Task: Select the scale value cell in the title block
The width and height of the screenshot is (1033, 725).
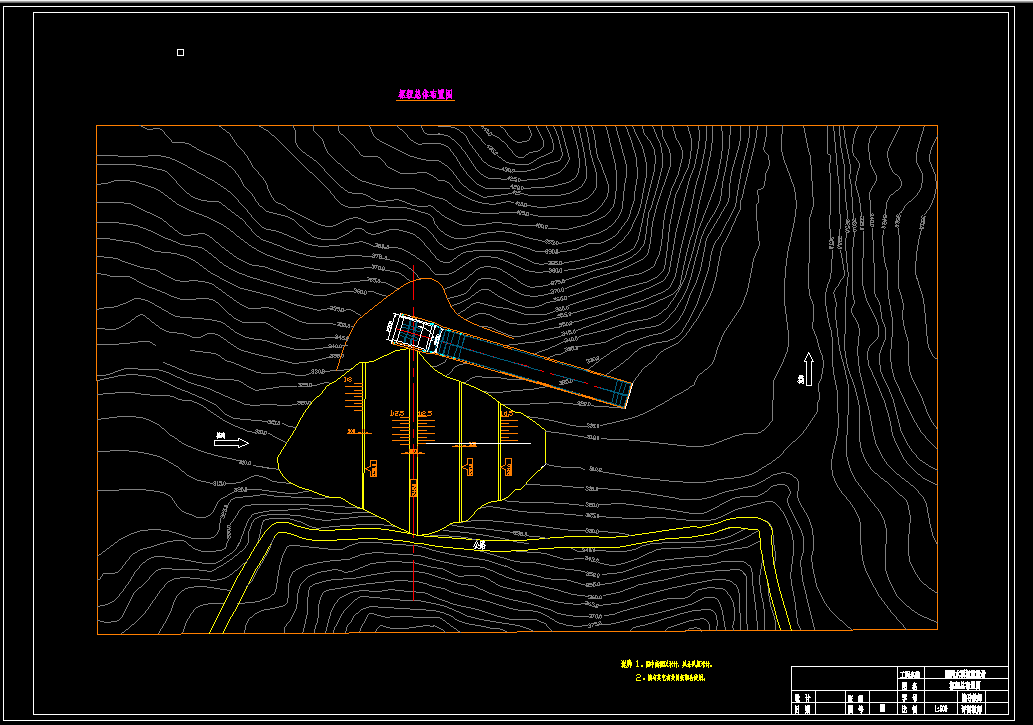Action: 940,709
